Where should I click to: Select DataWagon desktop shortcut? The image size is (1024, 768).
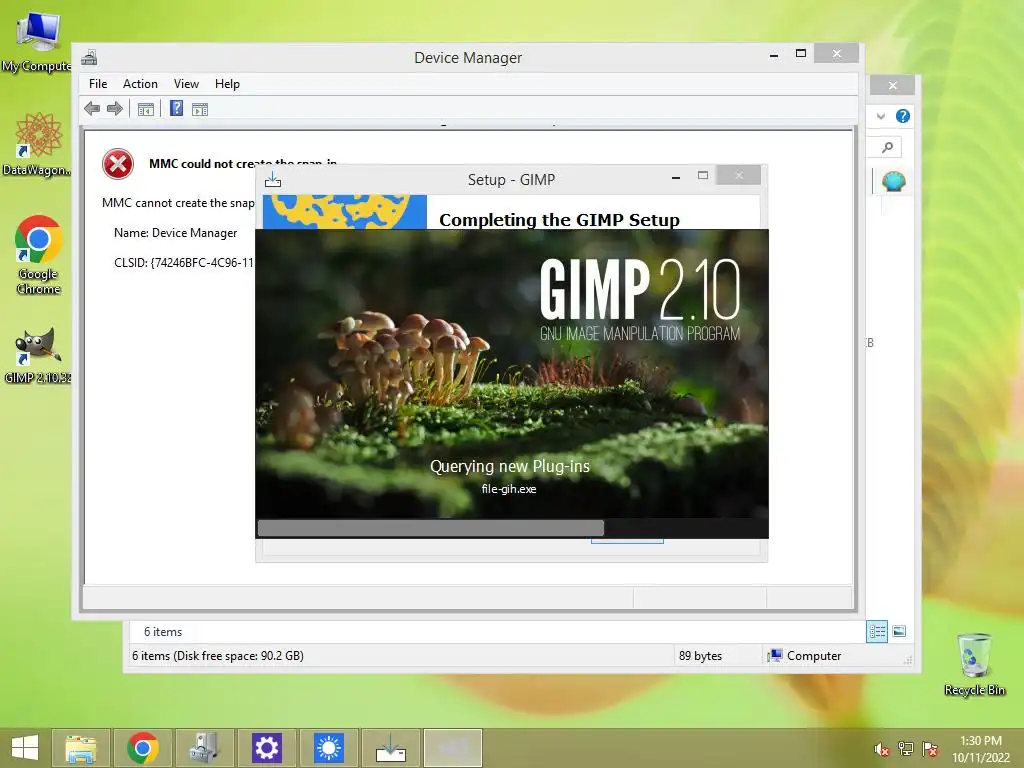37,144
